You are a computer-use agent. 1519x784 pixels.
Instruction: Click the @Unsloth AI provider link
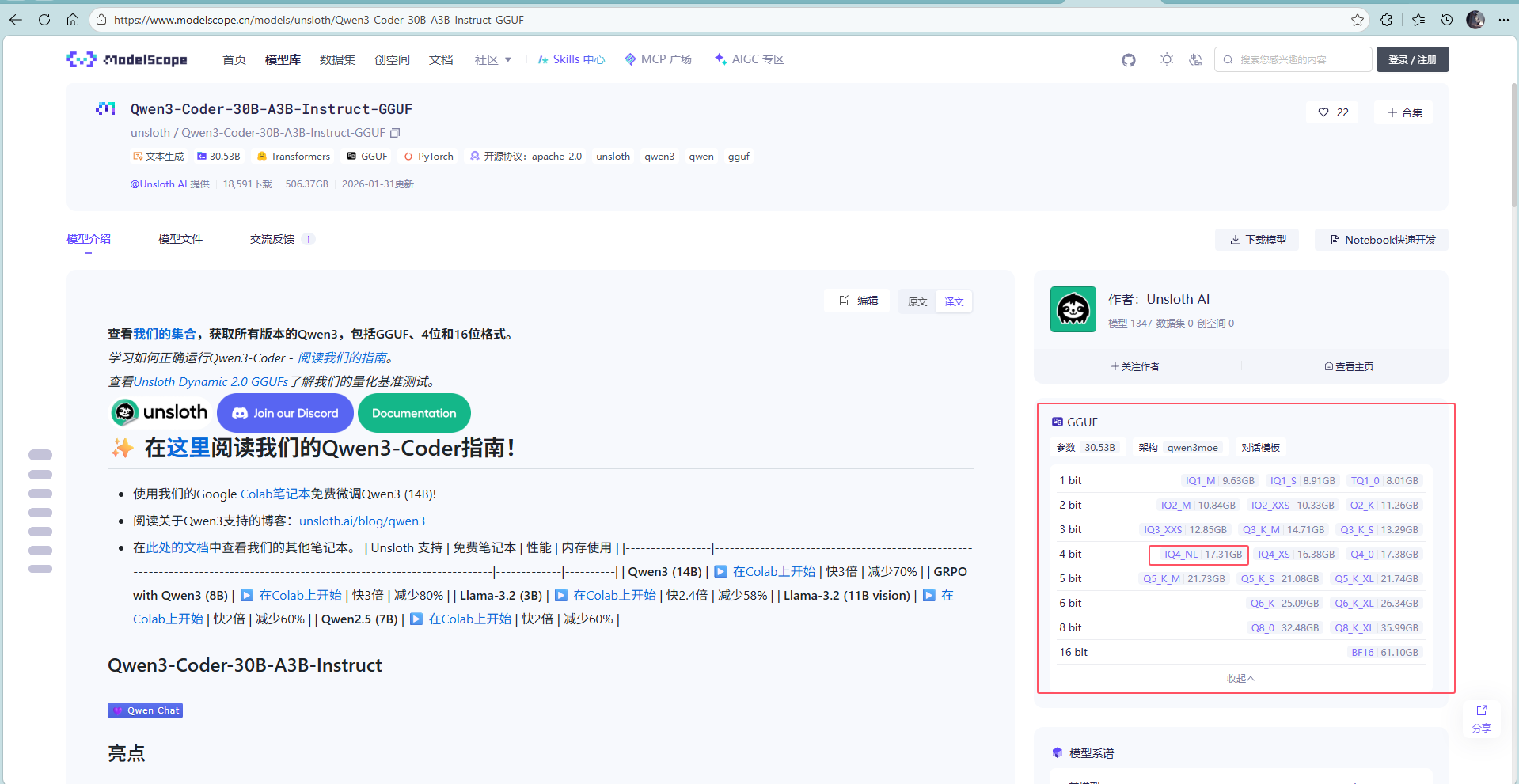point(158,184)
